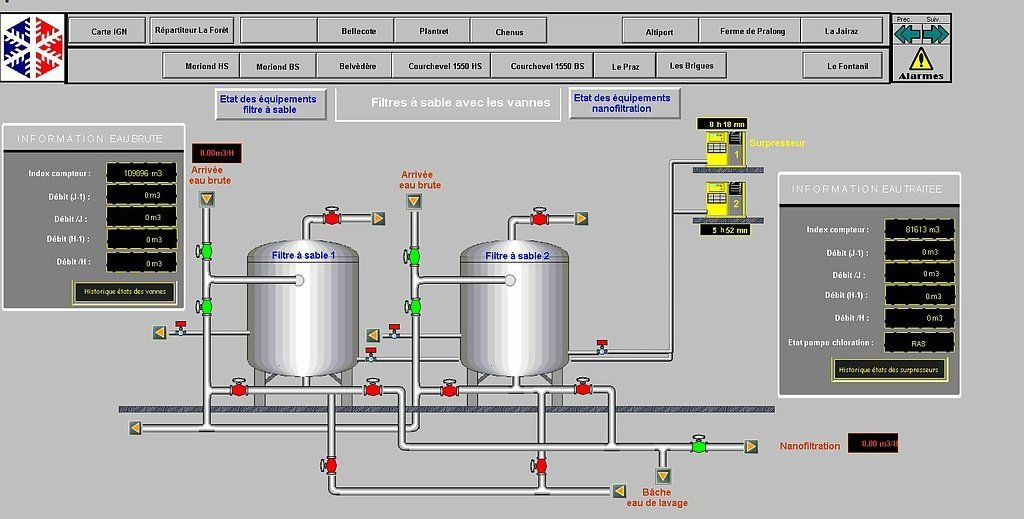Viewport: 1024px width, 519px height.
Task: Open the Carte IGN view
Action: [x=107, y=31]
